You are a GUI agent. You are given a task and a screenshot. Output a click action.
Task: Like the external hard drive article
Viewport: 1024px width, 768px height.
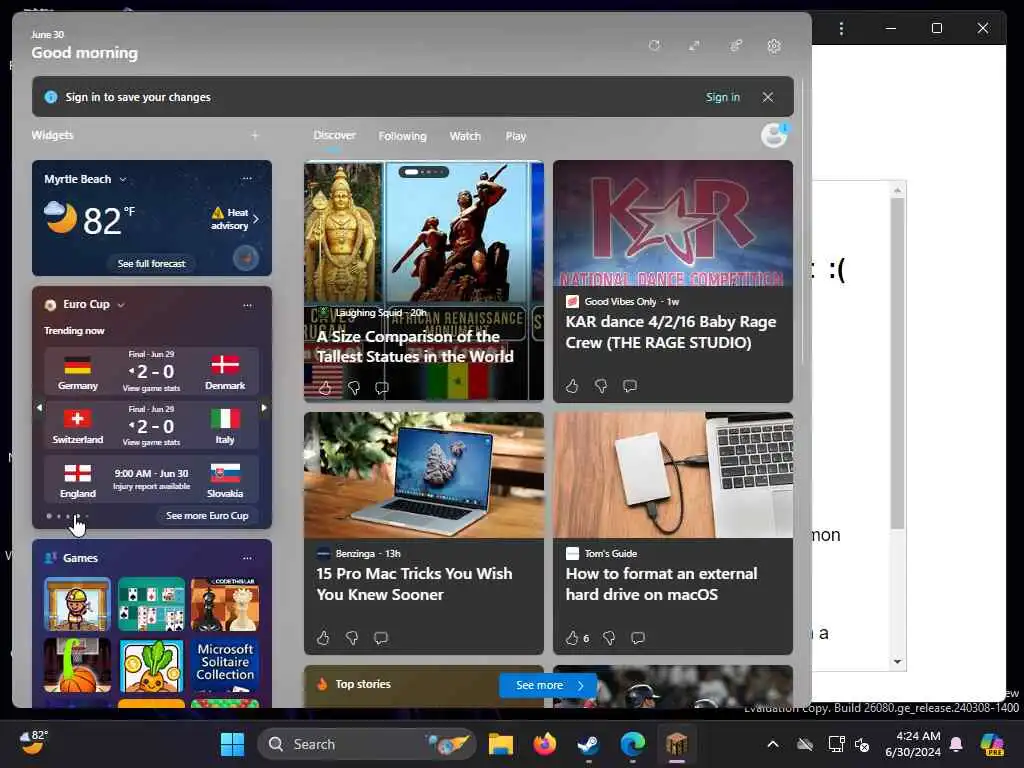point(573,637)
